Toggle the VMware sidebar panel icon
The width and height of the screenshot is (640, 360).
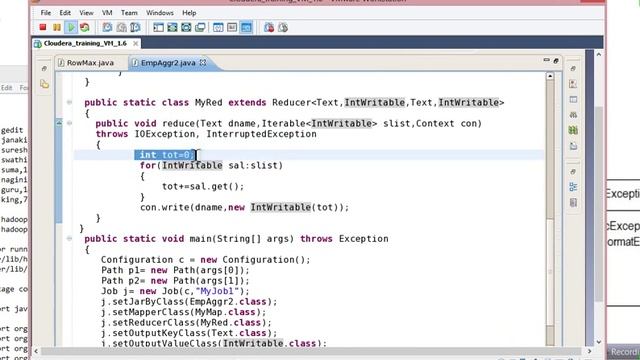(158, 27)
